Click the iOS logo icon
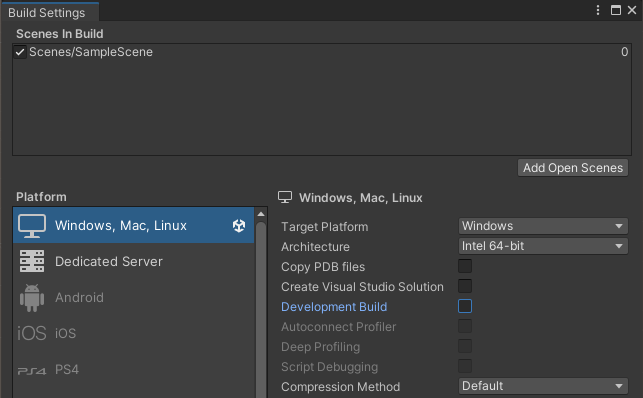 point(32,333)
